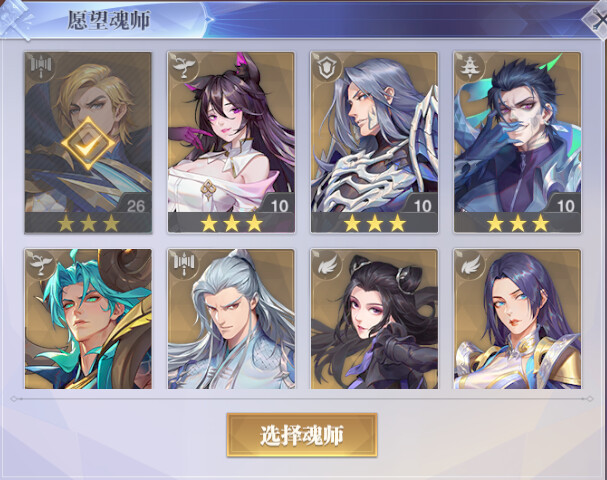Click the class icon on mustached man card
The height and width of the screenshot is (480, 607).
(470, 68)
